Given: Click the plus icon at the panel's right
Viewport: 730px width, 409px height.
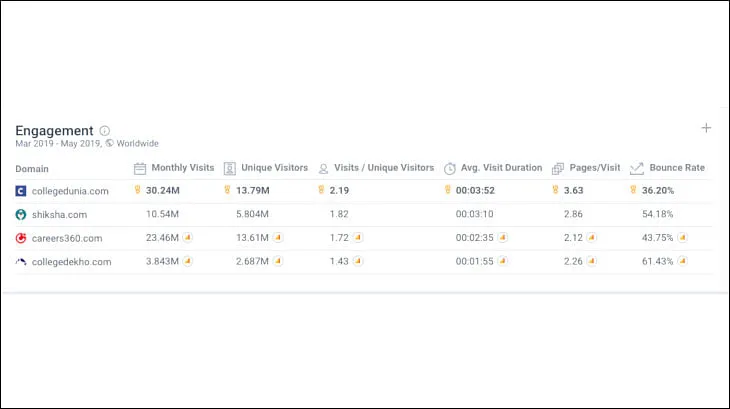Looking at the screenshot, I should [706, 128].
